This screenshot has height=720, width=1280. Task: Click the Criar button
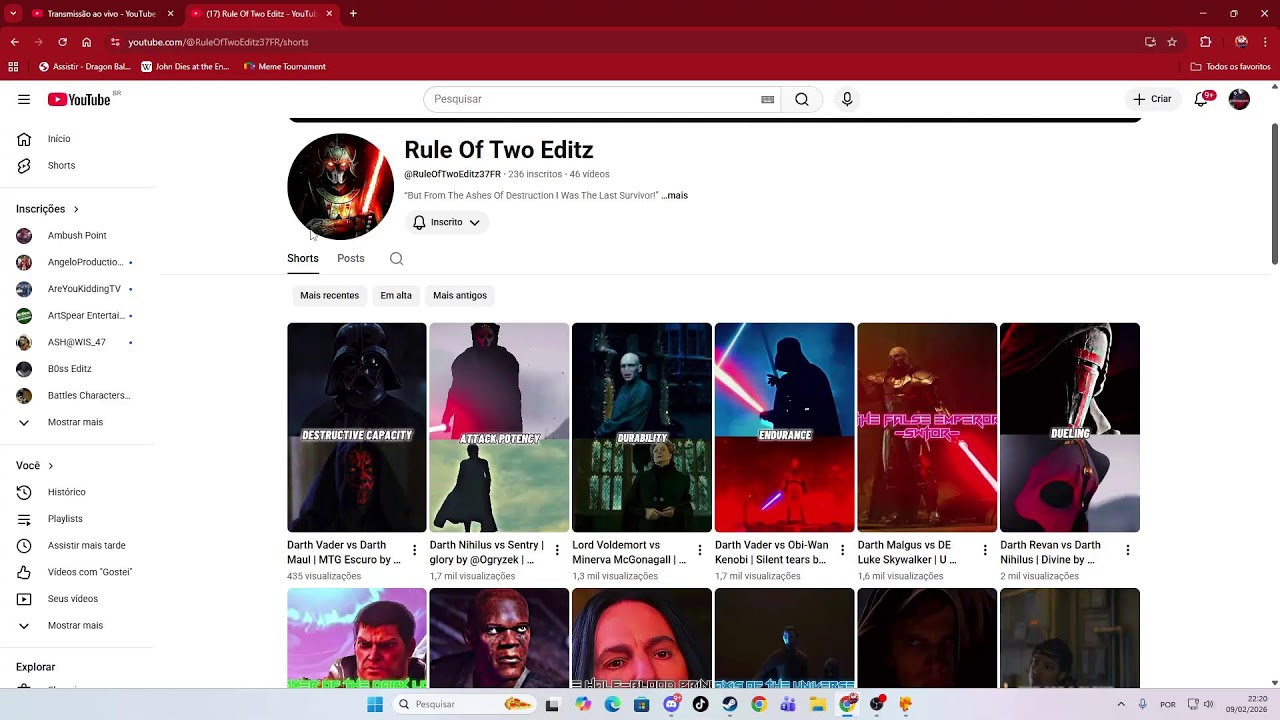[1152, 99]
